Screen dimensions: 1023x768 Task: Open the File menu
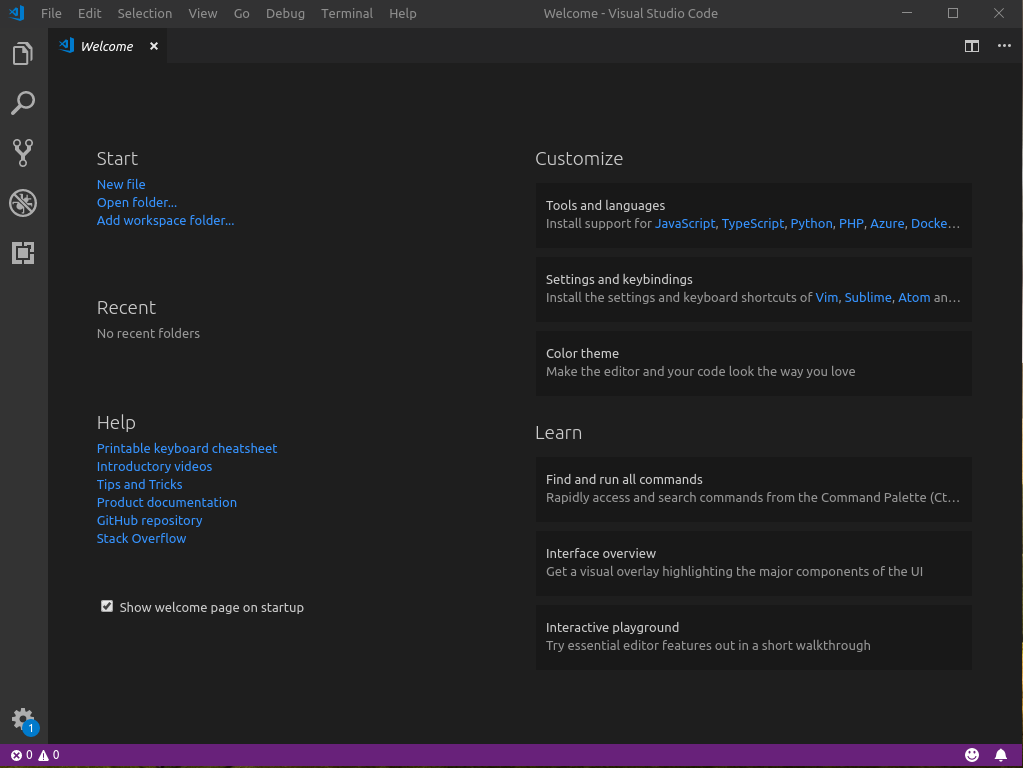[51, 13]
